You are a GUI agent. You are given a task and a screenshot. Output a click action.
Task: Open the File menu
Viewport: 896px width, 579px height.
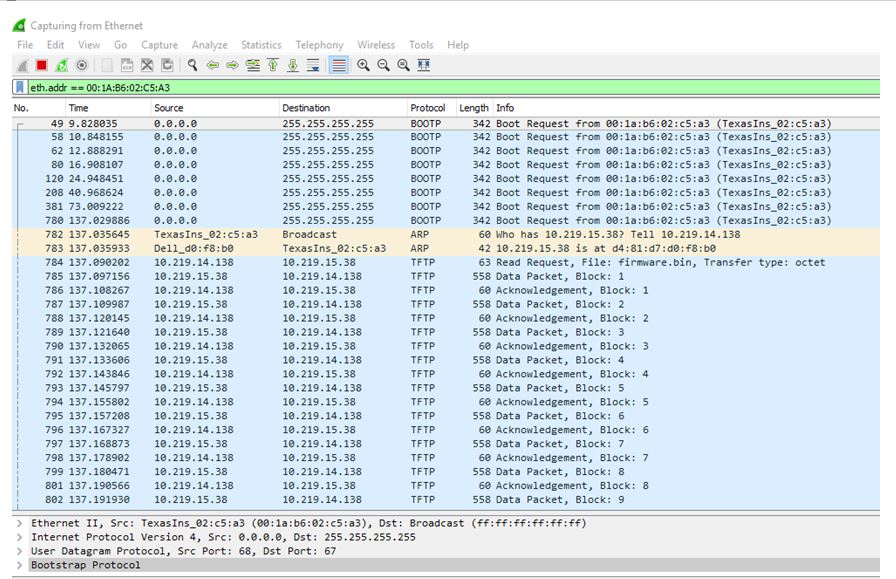tap(25, 45)
